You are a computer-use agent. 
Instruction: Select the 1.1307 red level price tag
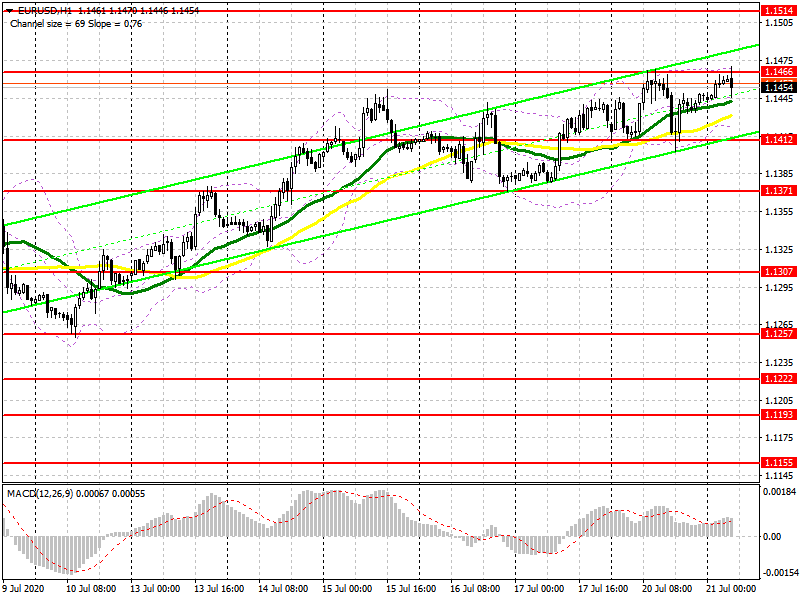click(778, 272)
